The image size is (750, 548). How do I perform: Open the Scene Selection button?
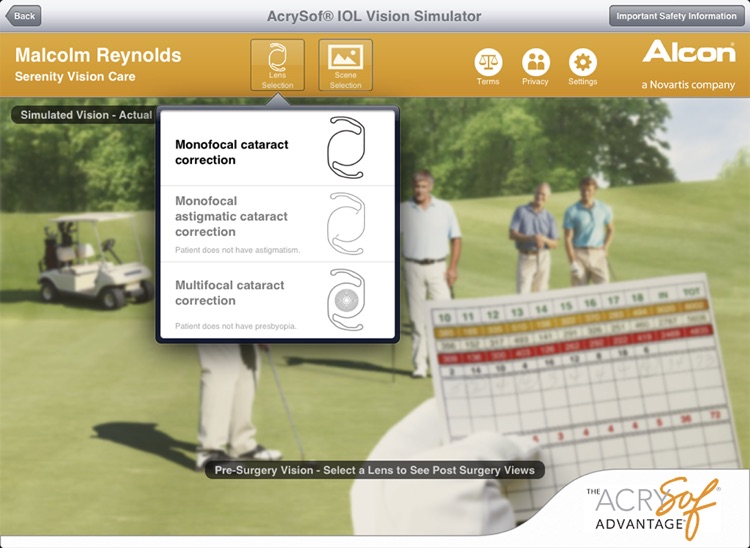coord(345,65)
